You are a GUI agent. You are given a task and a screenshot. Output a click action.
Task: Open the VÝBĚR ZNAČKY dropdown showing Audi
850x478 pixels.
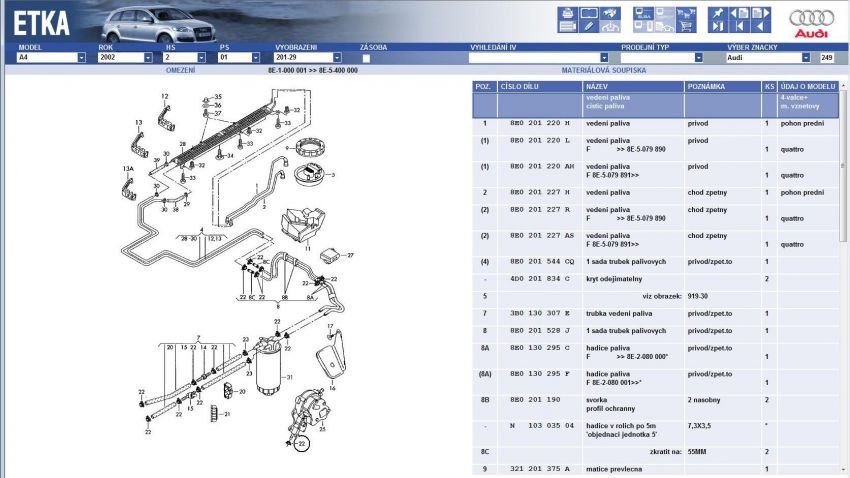pyautogui.click(x=807, y=58)
